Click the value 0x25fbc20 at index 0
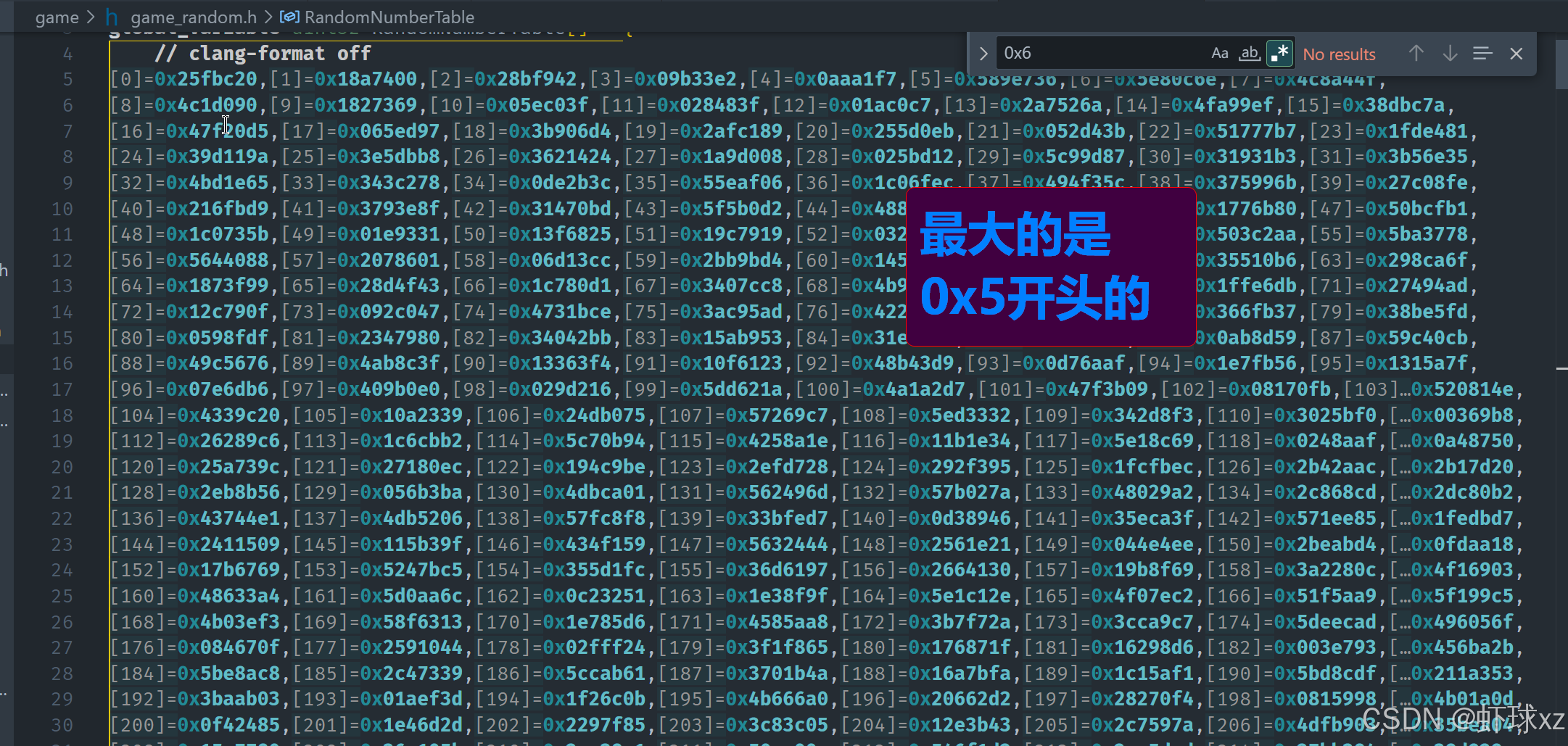1568x746 pixels. click(x=206, y=79)
